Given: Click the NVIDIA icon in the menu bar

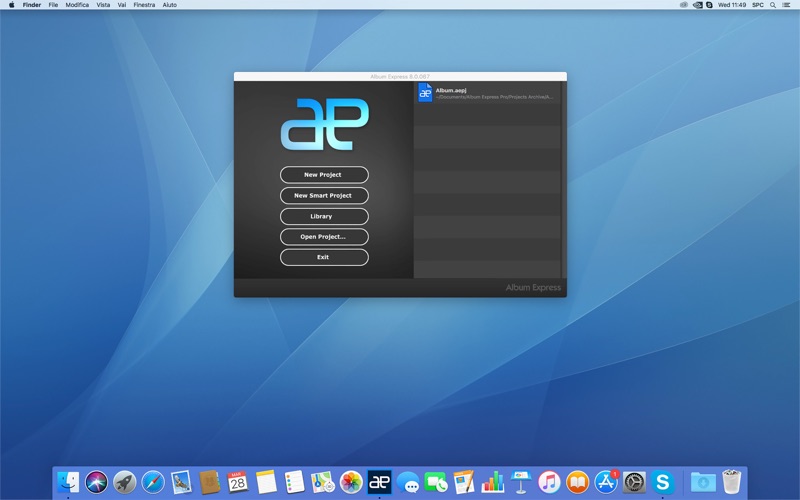Looking at the screenshot, I should [697, 5].
